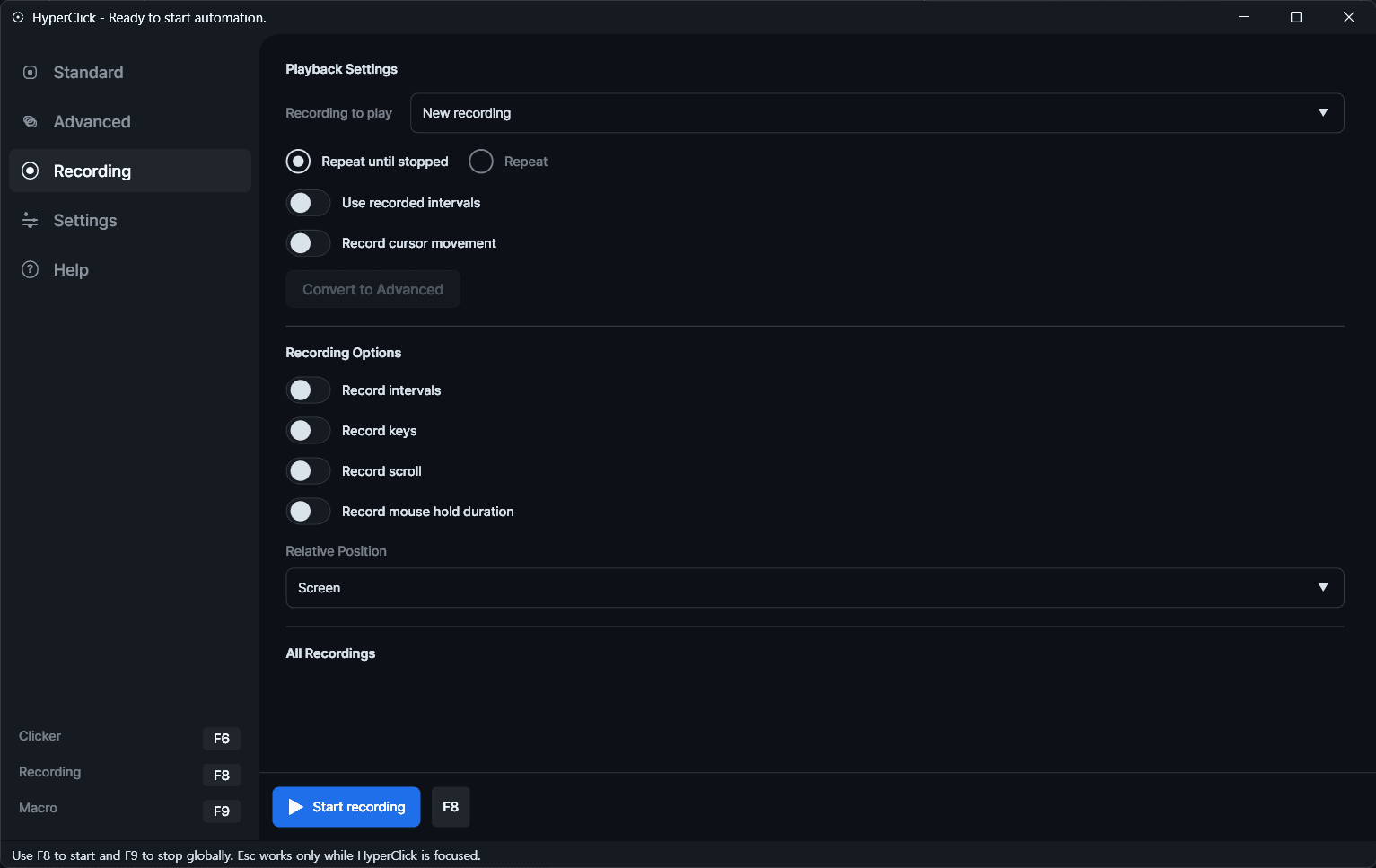Click the Settings sliders icon in sidebar
Image resolution: width=1376 pixels, height=868 pixels.
(x=30, y=220)
